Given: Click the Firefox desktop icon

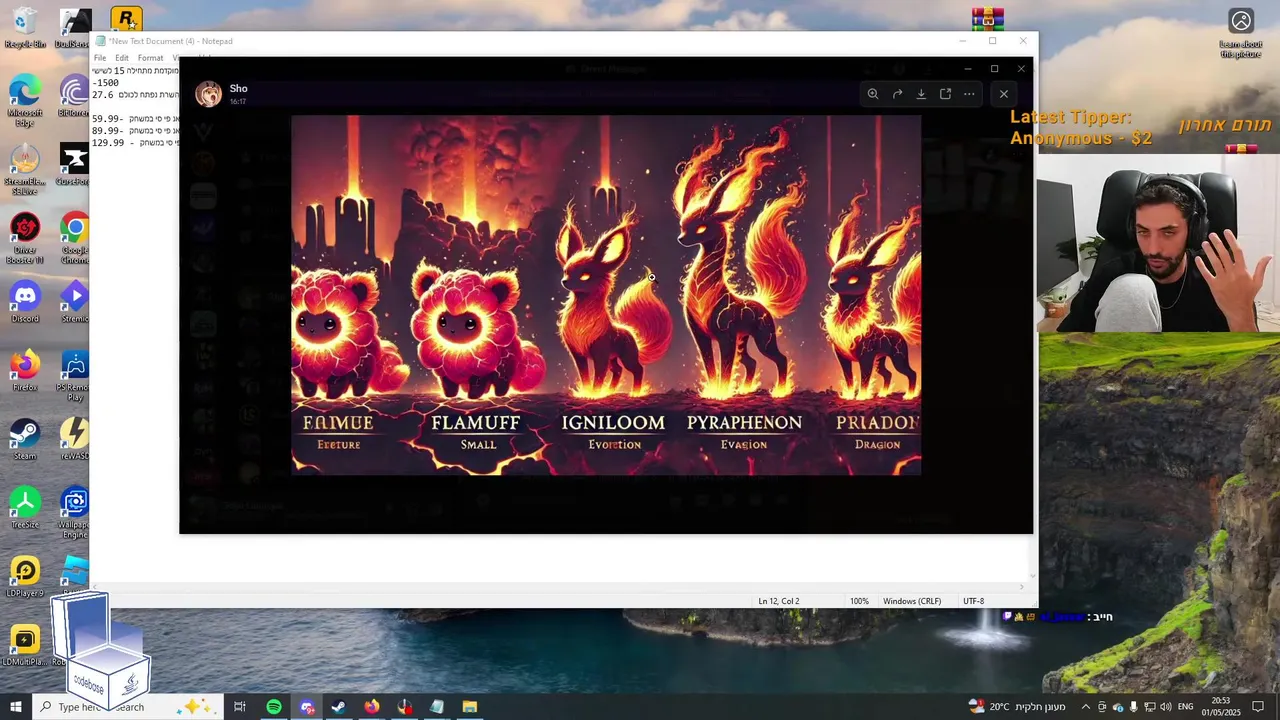Looking at the screenshot, I should click(25, 371).
